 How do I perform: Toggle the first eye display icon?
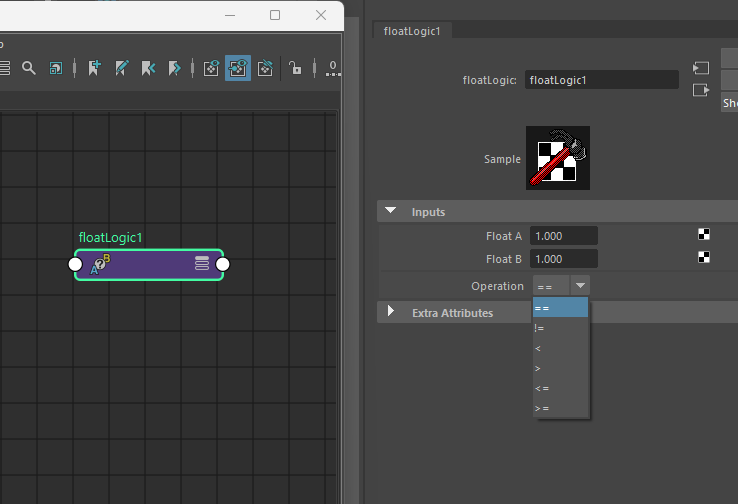[x=211, y=68]
